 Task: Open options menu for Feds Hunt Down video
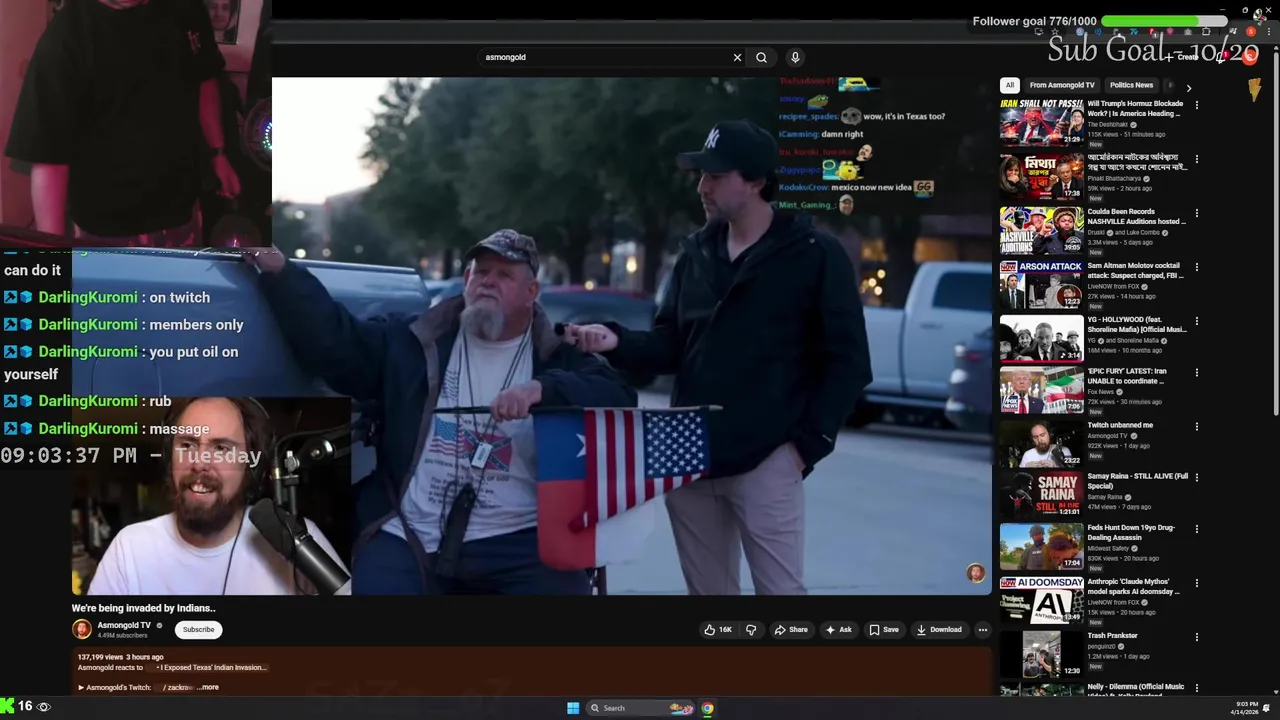[x=1197, y=529]
